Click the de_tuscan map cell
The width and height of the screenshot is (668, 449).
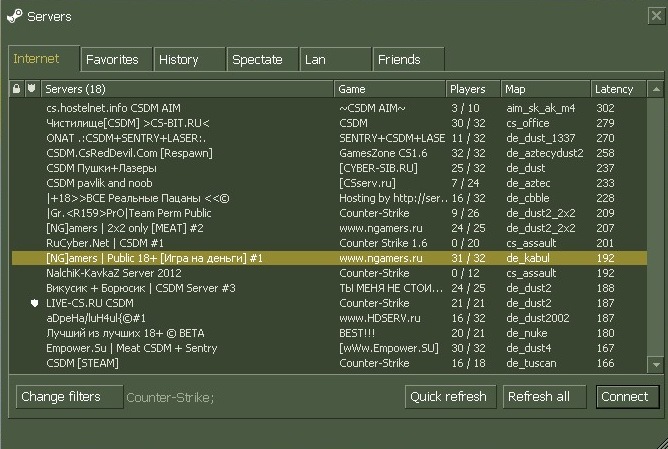(531, 363)
